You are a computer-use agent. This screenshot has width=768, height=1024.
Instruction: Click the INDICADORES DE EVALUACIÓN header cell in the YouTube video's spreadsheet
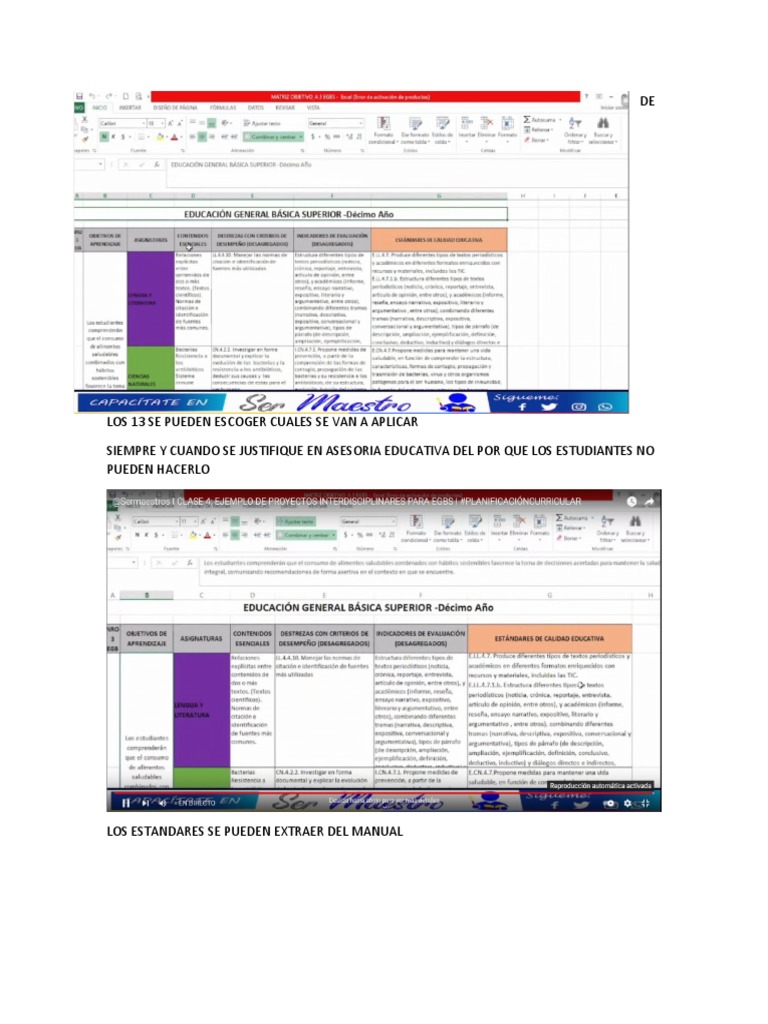coord(421,638)
